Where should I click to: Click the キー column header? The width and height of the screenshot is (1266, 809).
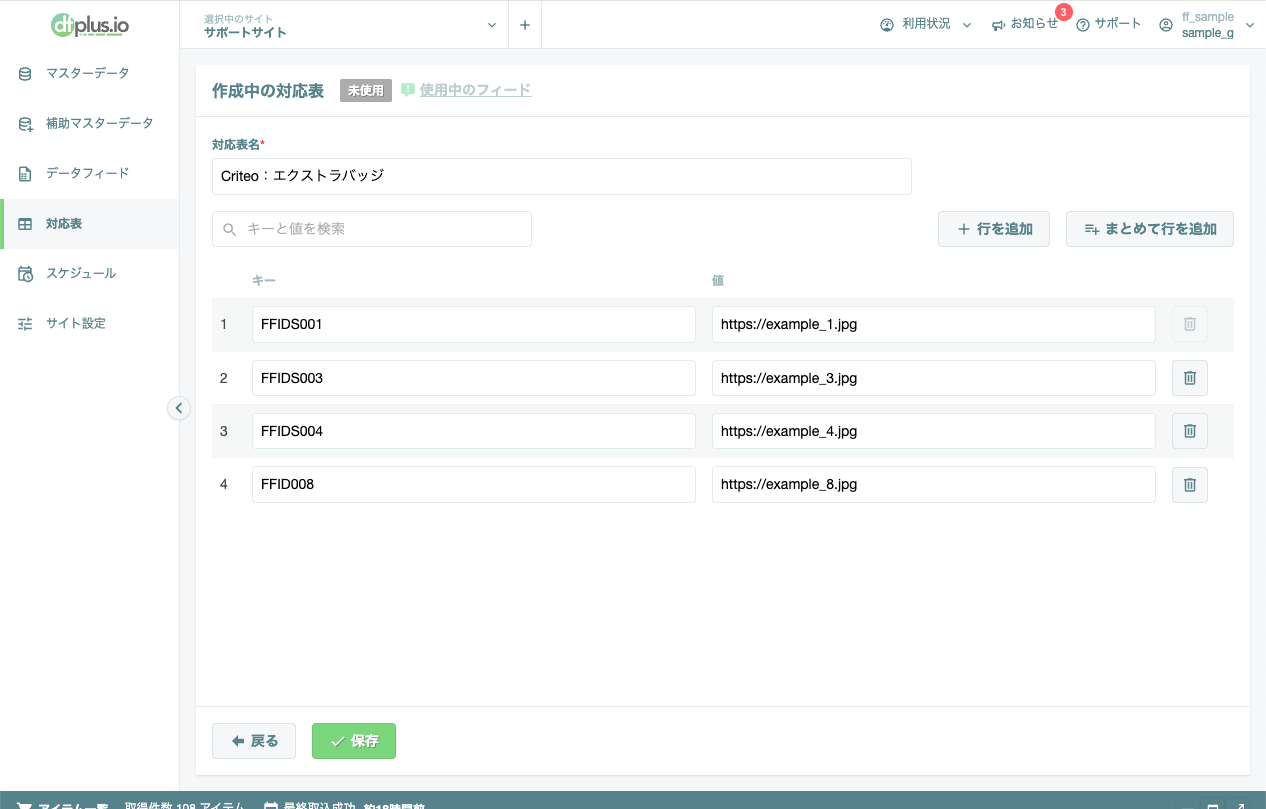pos(264,281)
